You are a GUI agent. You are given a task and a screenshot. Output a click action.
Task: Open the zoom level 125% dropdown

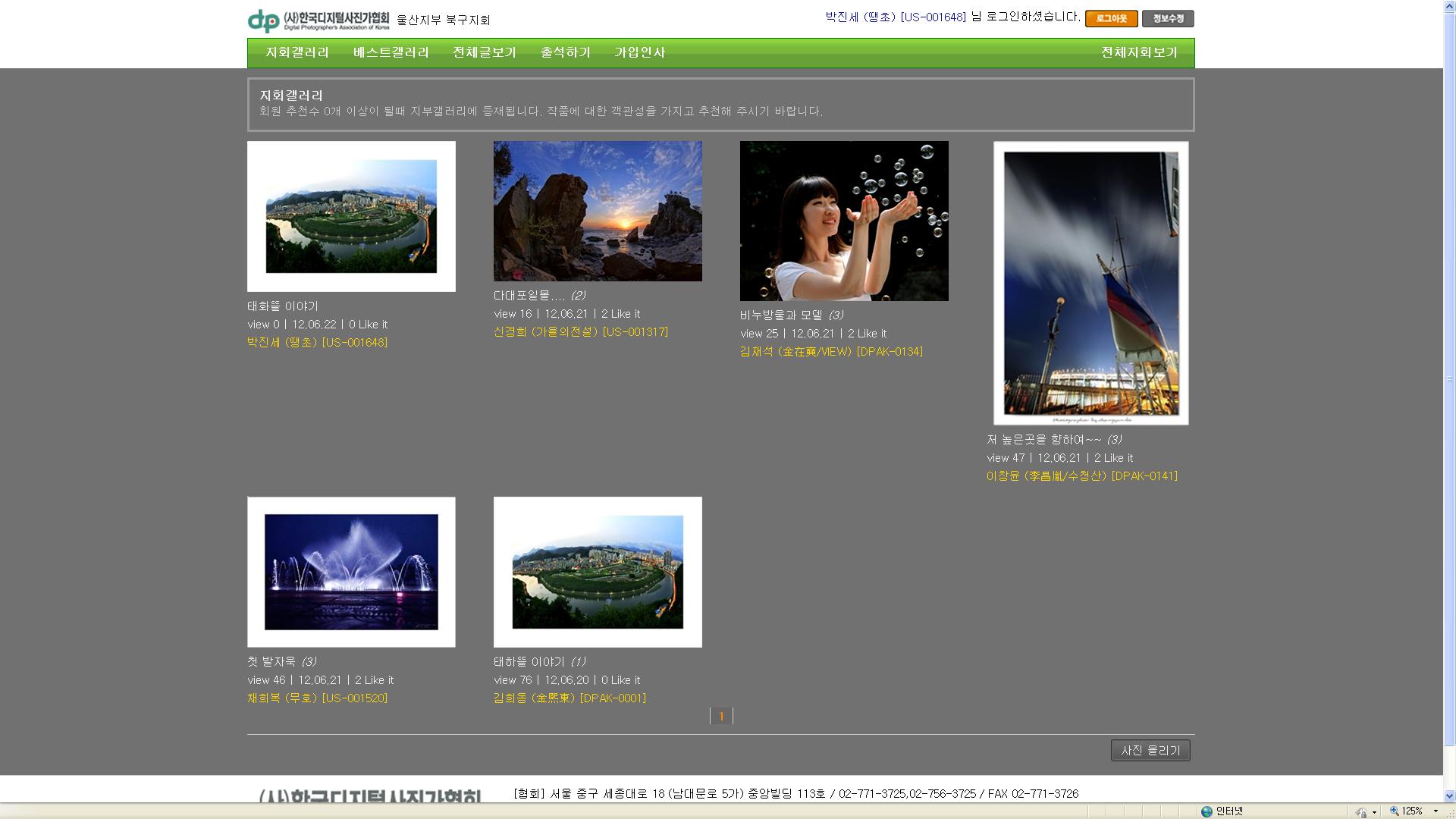tap(1436, 811)
